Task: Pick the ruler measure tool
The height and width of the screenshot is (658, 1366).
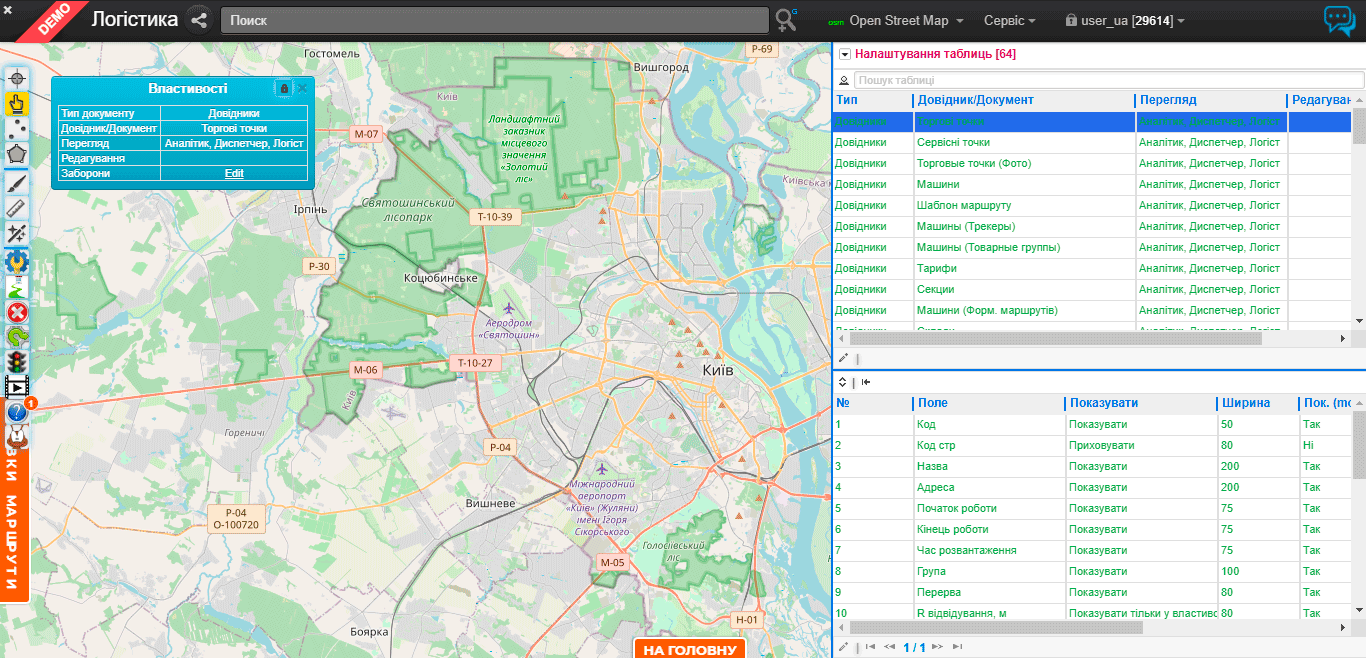Action: tap(17, 207)
